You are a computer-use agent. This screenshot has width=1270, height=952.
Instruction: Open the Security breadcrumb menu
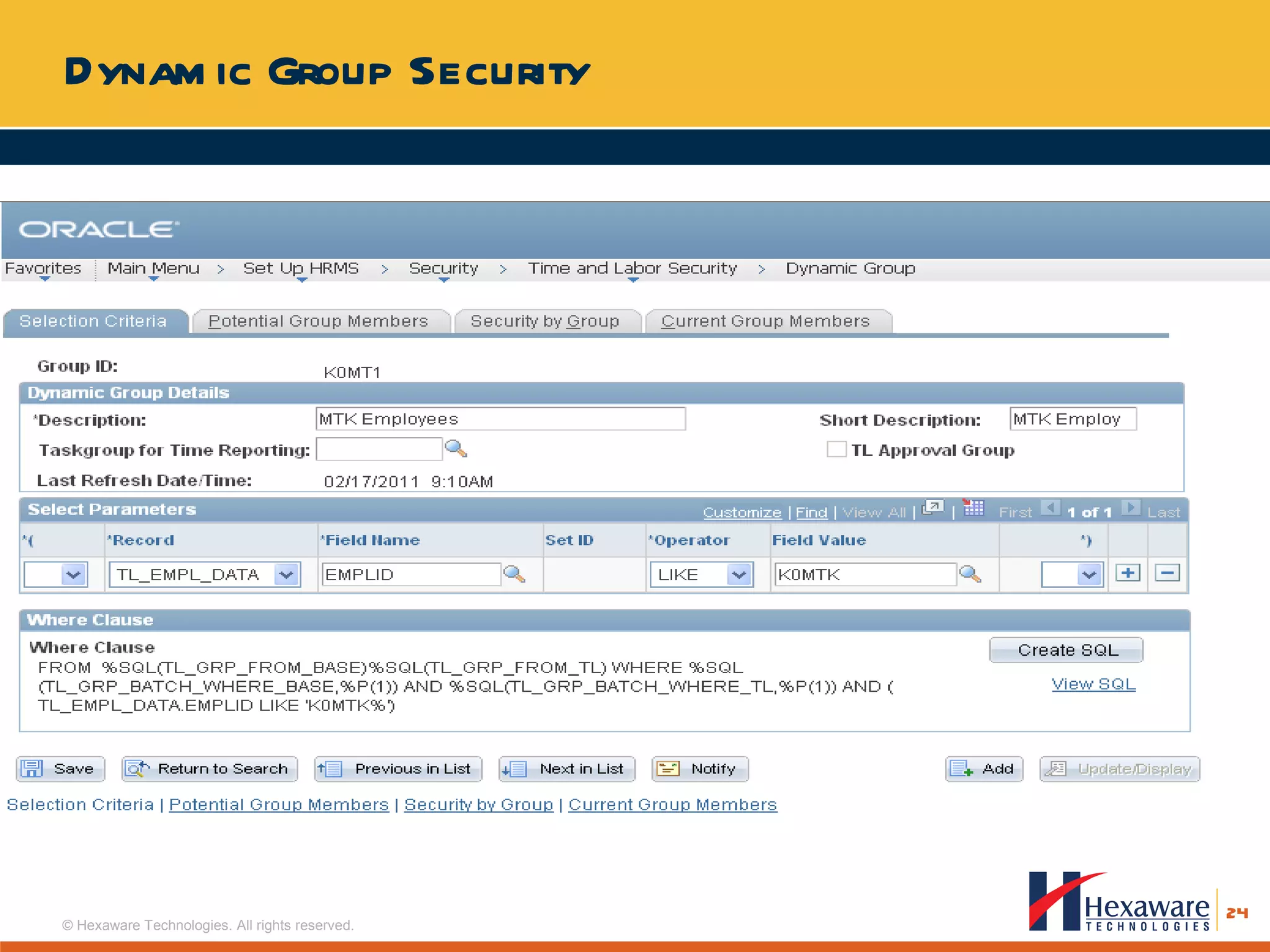pyautogui.click(x=443, y=269)
